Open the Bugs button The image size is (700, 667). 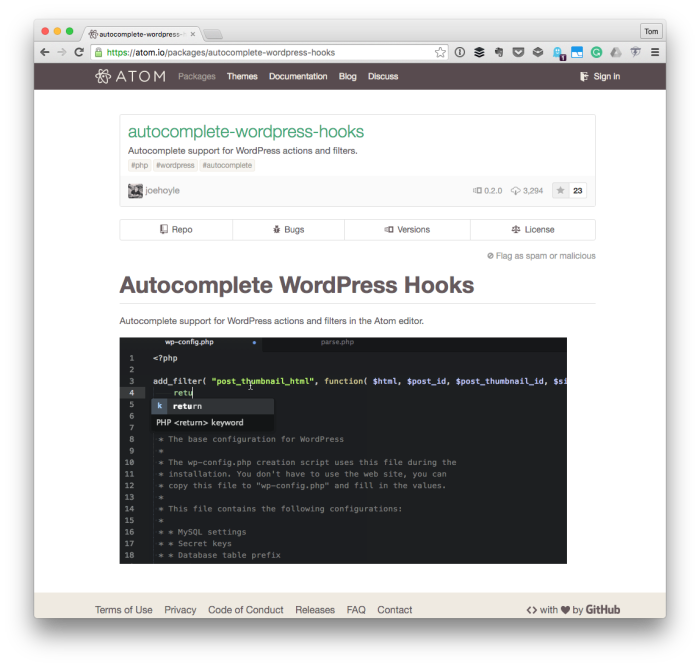click(288, 229)
